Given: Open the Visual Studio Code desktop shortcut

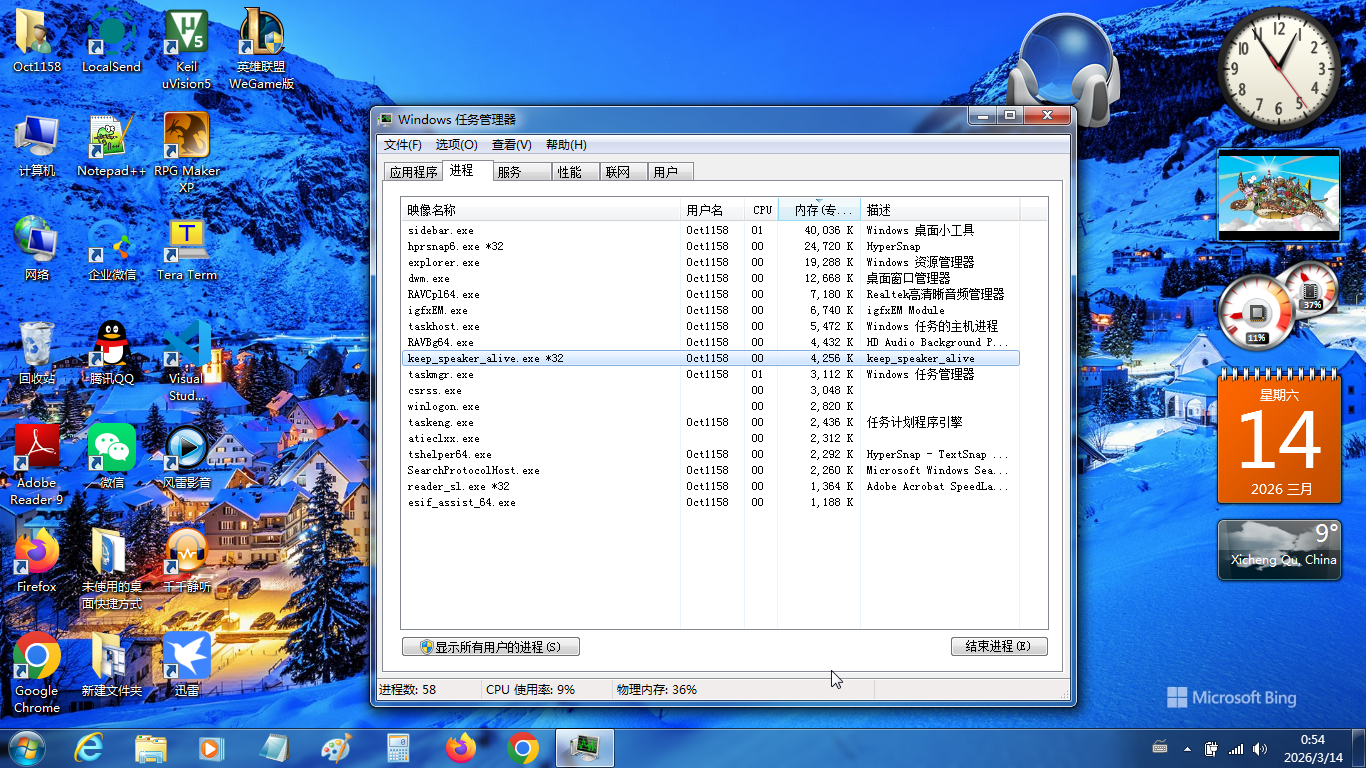Looking at the screenshot, I should coord(186,346).
